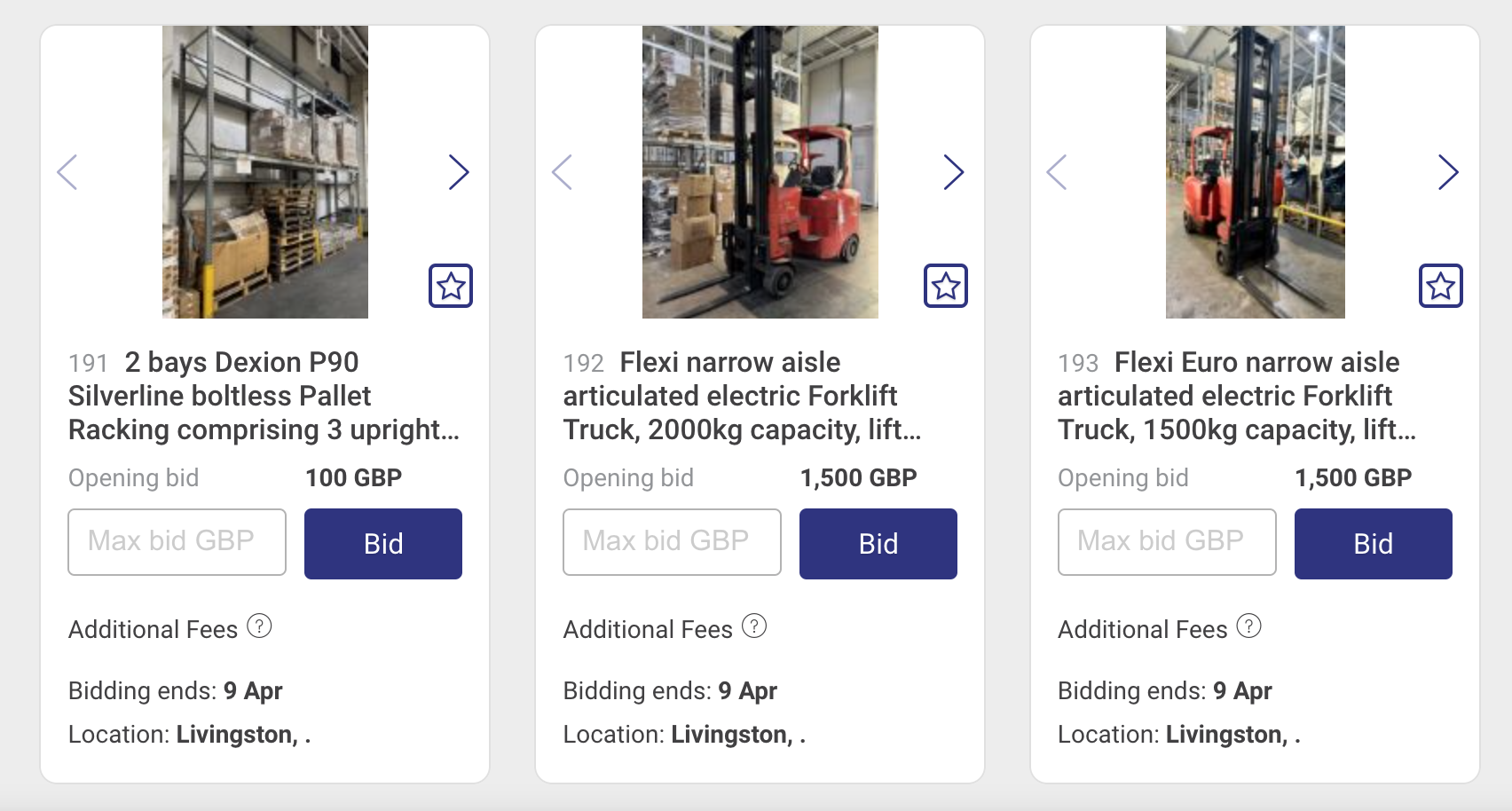The width and height of the screenshot is (1512, 811).
Task: Toggle watchlist star for lot 193
Action: (x=1441, y=286)
